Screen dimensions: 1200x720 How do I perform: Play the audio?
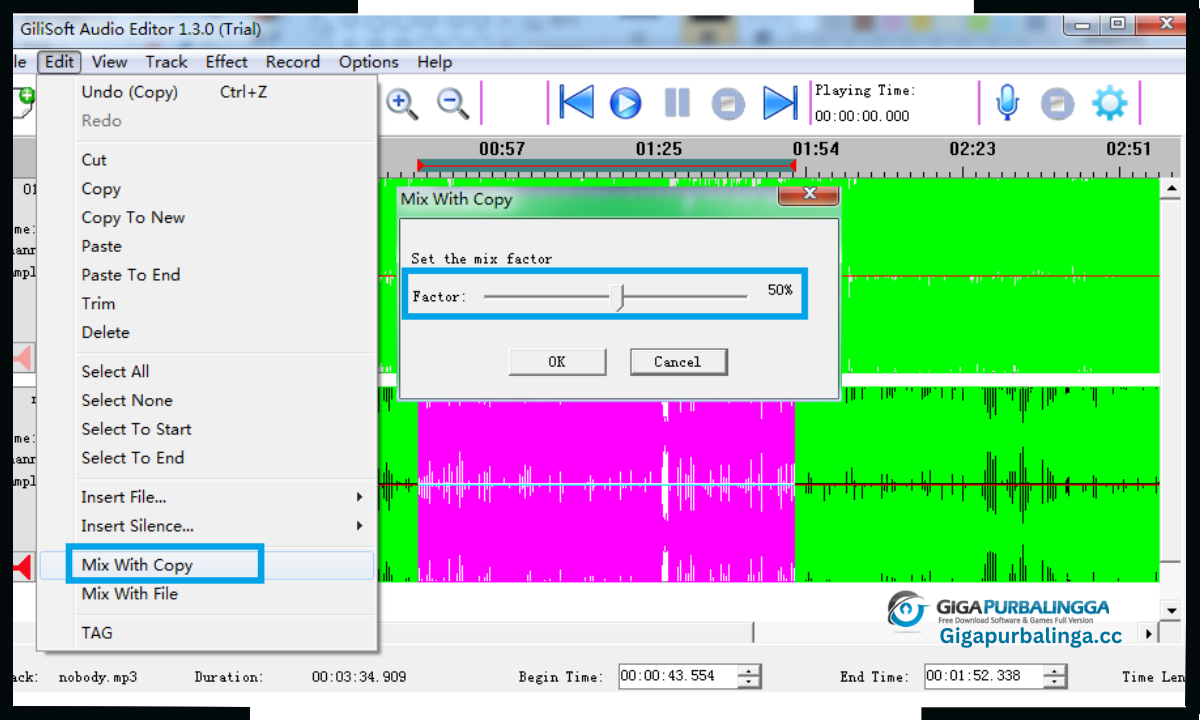pyautogui.click(x=626, y=103)
